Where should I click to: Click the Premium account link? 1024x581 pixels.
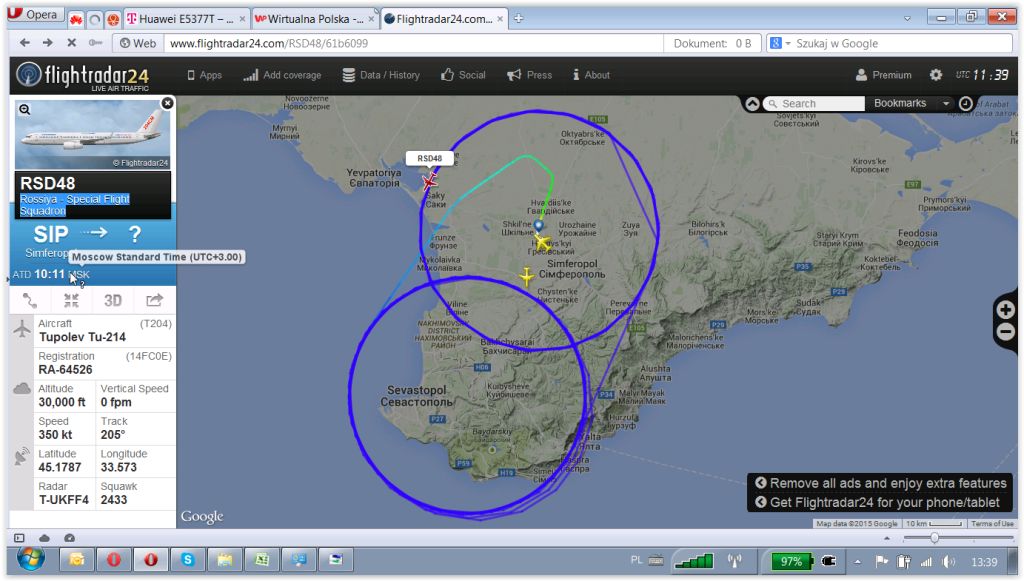tap(884, 75)
